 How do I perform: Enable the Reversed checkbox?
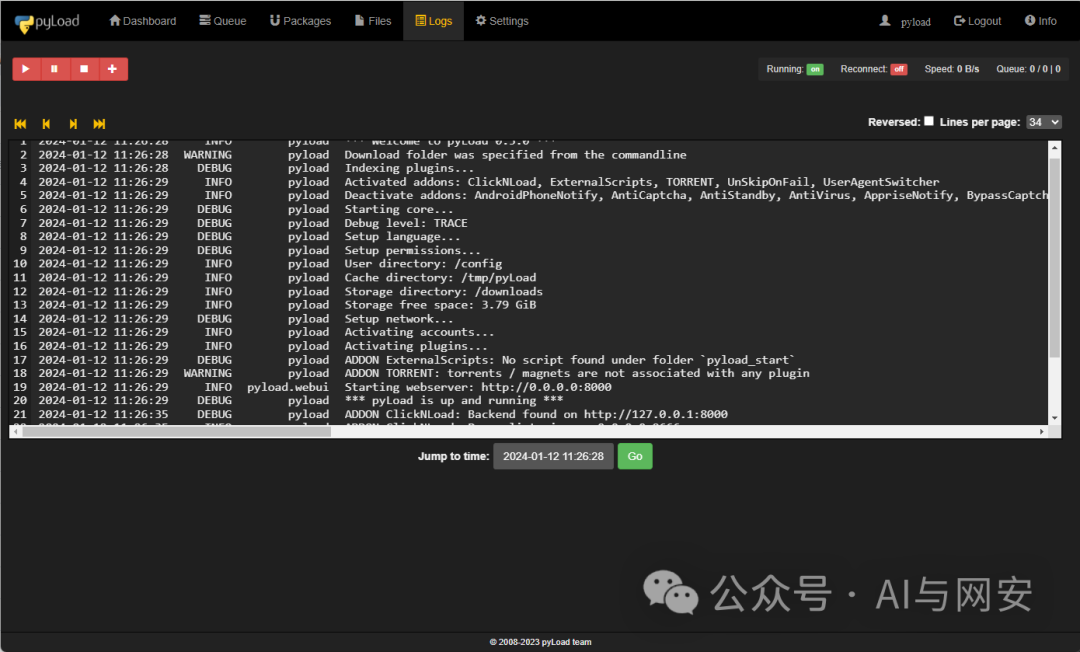(x=928, y=121)
